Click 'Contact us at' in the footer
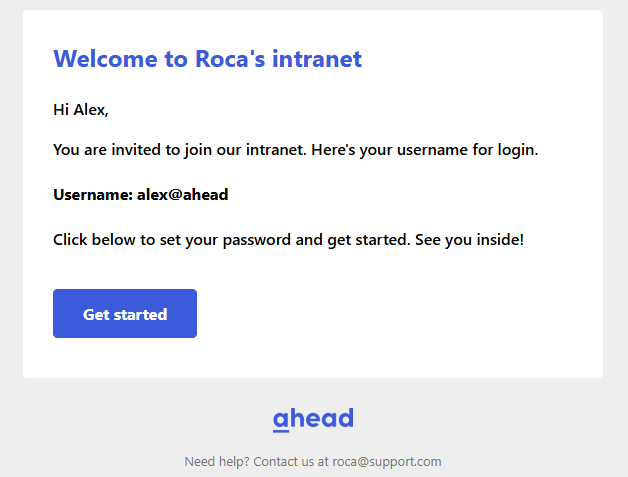 (291, 462)
